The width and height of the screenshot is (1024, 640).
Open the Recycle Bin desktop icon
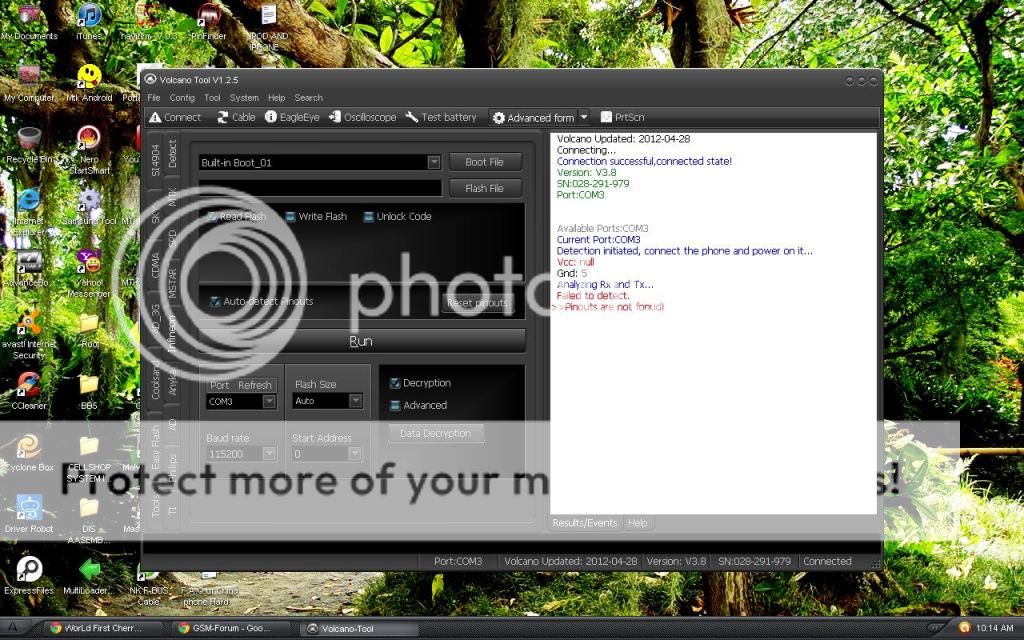point(28,139)
